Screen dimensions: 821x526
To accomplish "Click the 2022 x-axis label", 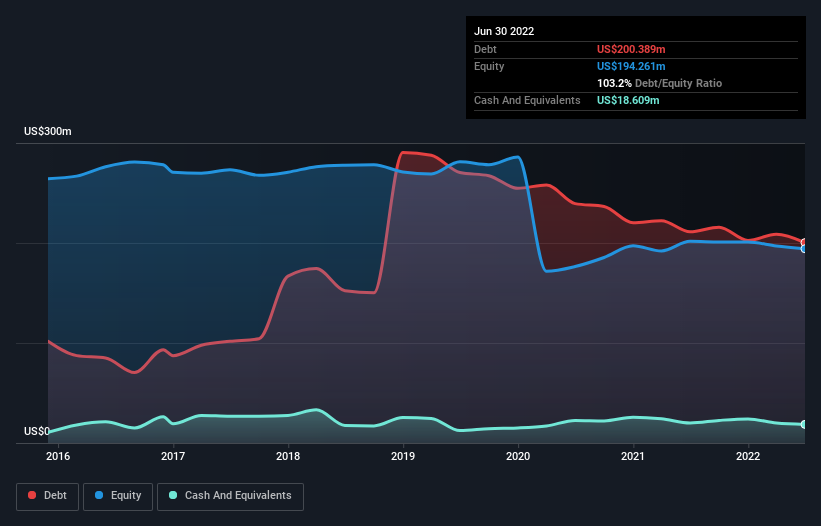I will [748, 456].
